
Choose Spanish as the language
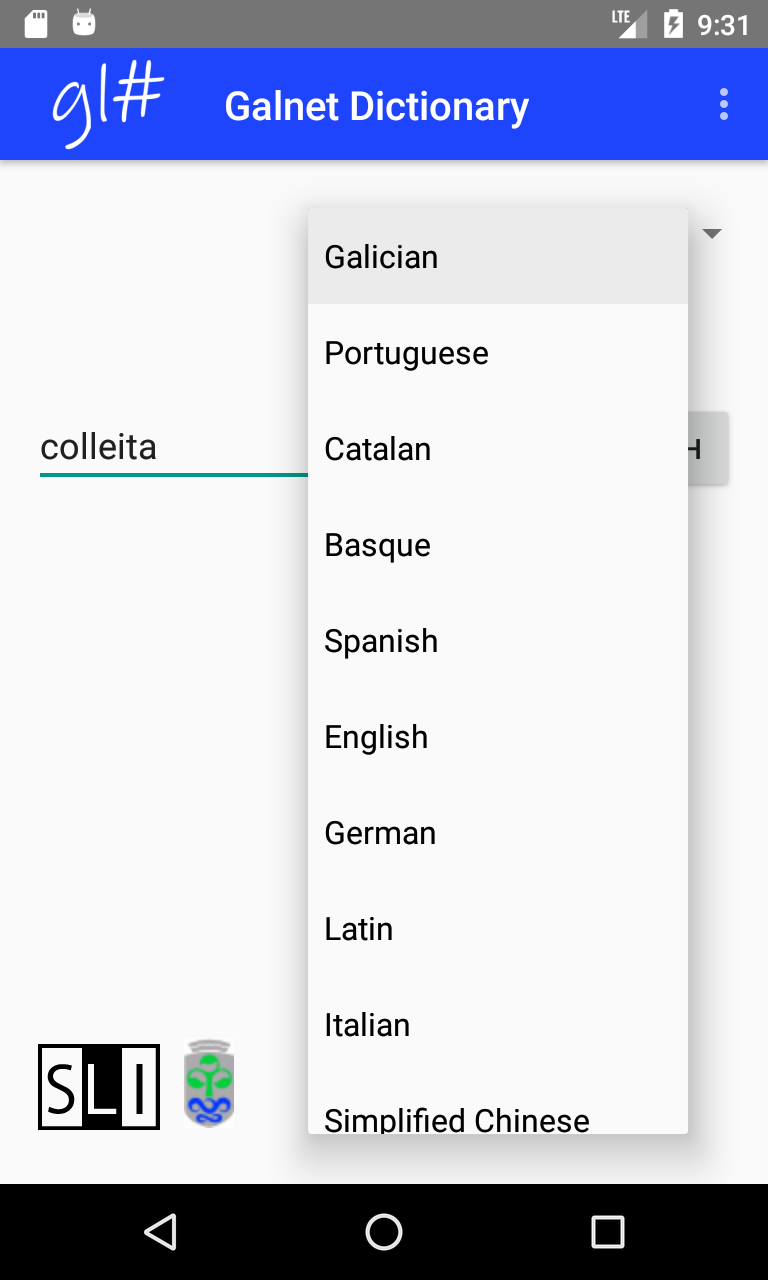(497, 641)
